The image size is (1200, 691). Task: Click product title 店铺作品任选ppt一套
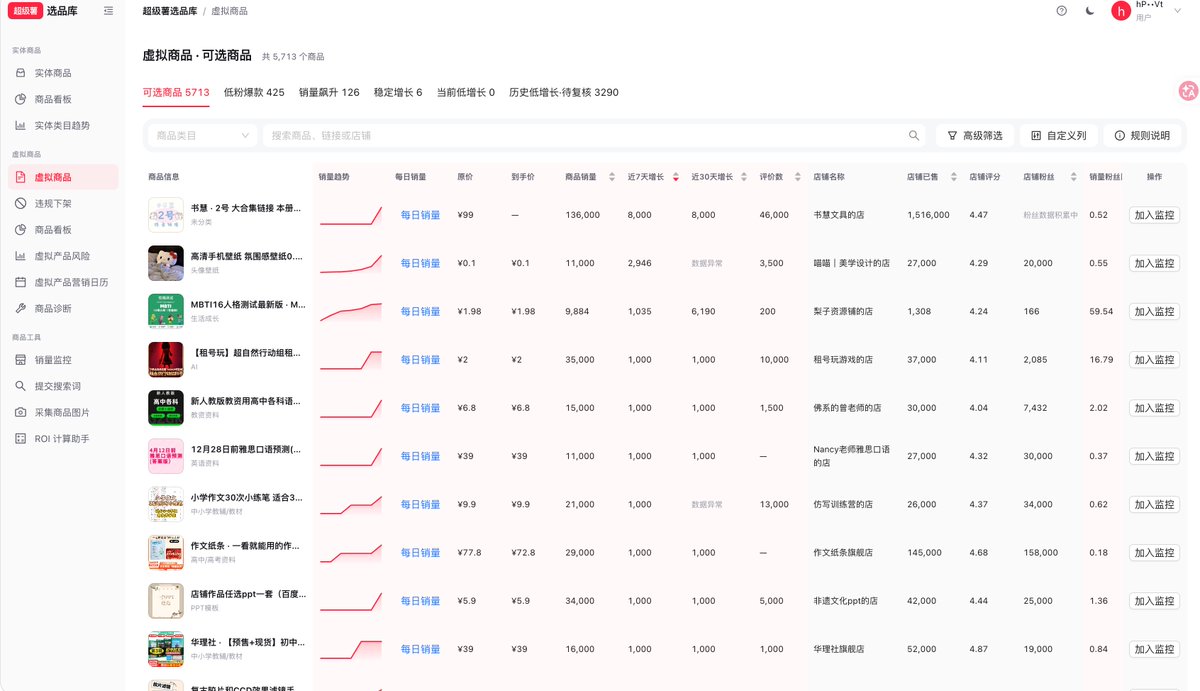point(248,594)
